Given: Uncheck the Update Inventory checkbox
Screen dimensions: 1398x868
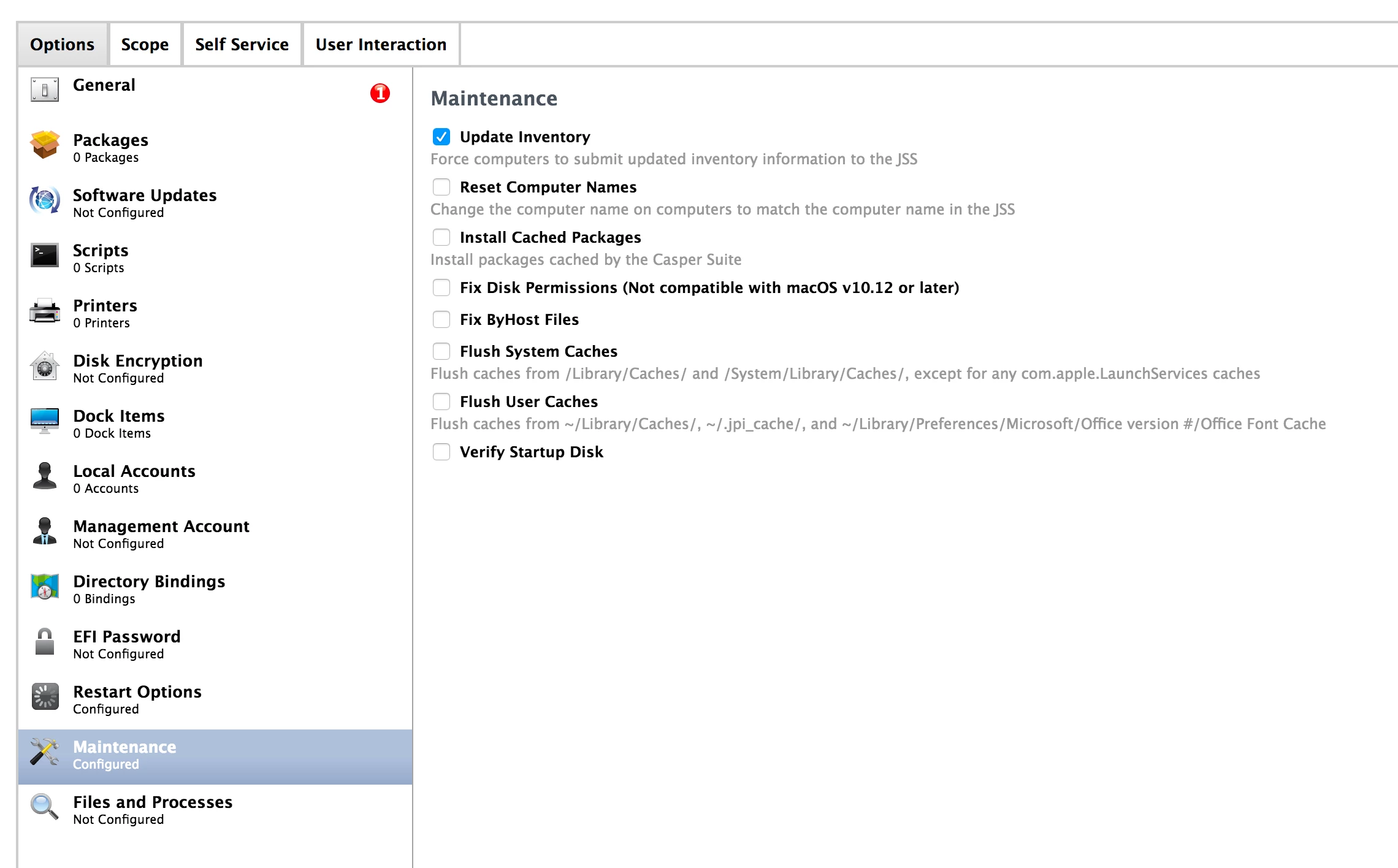Looking at the screenshot, I should [x=441, y=137].
